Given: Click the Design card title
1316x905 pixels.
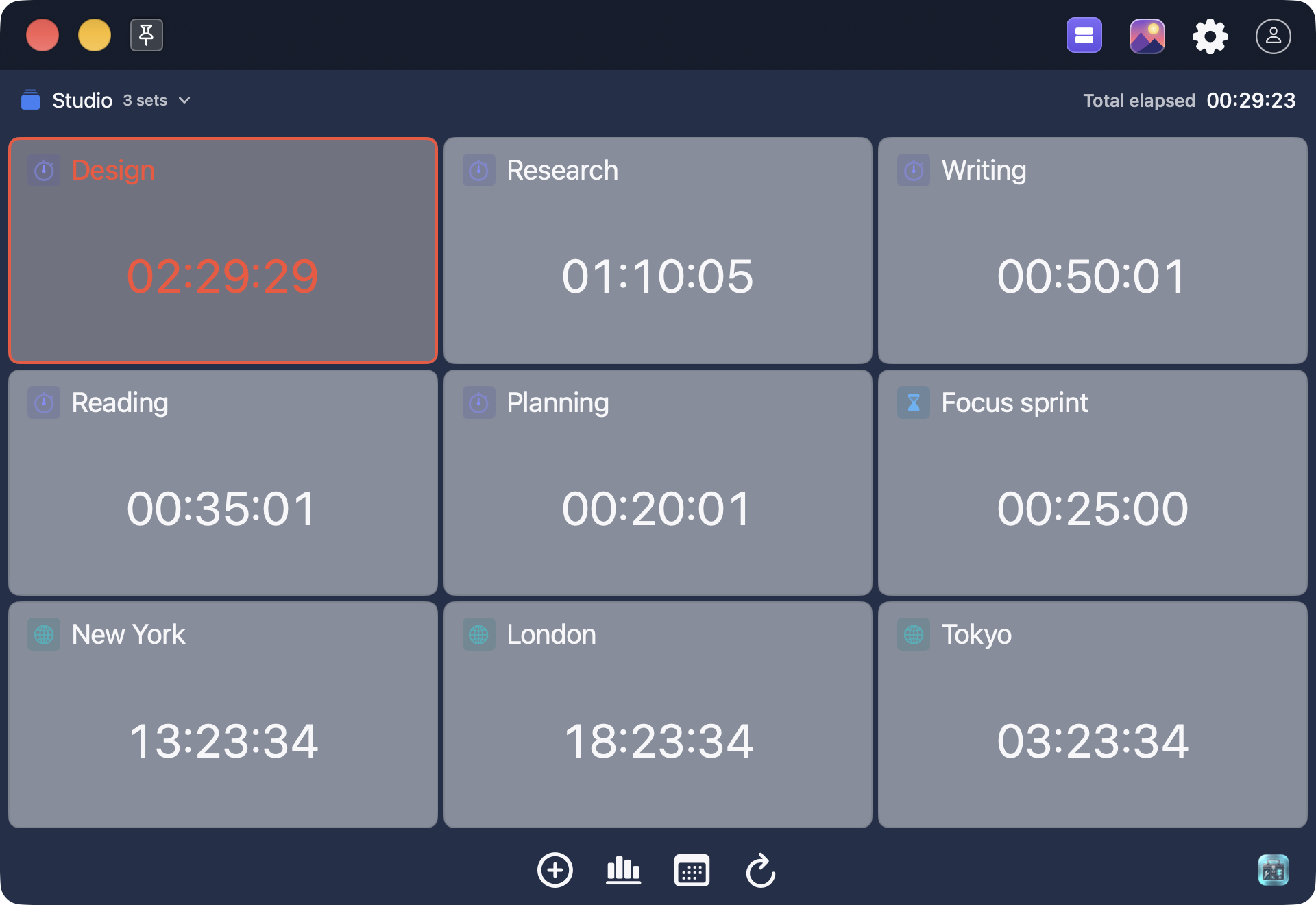Looking at the screenshot, I should coord(113,170).
